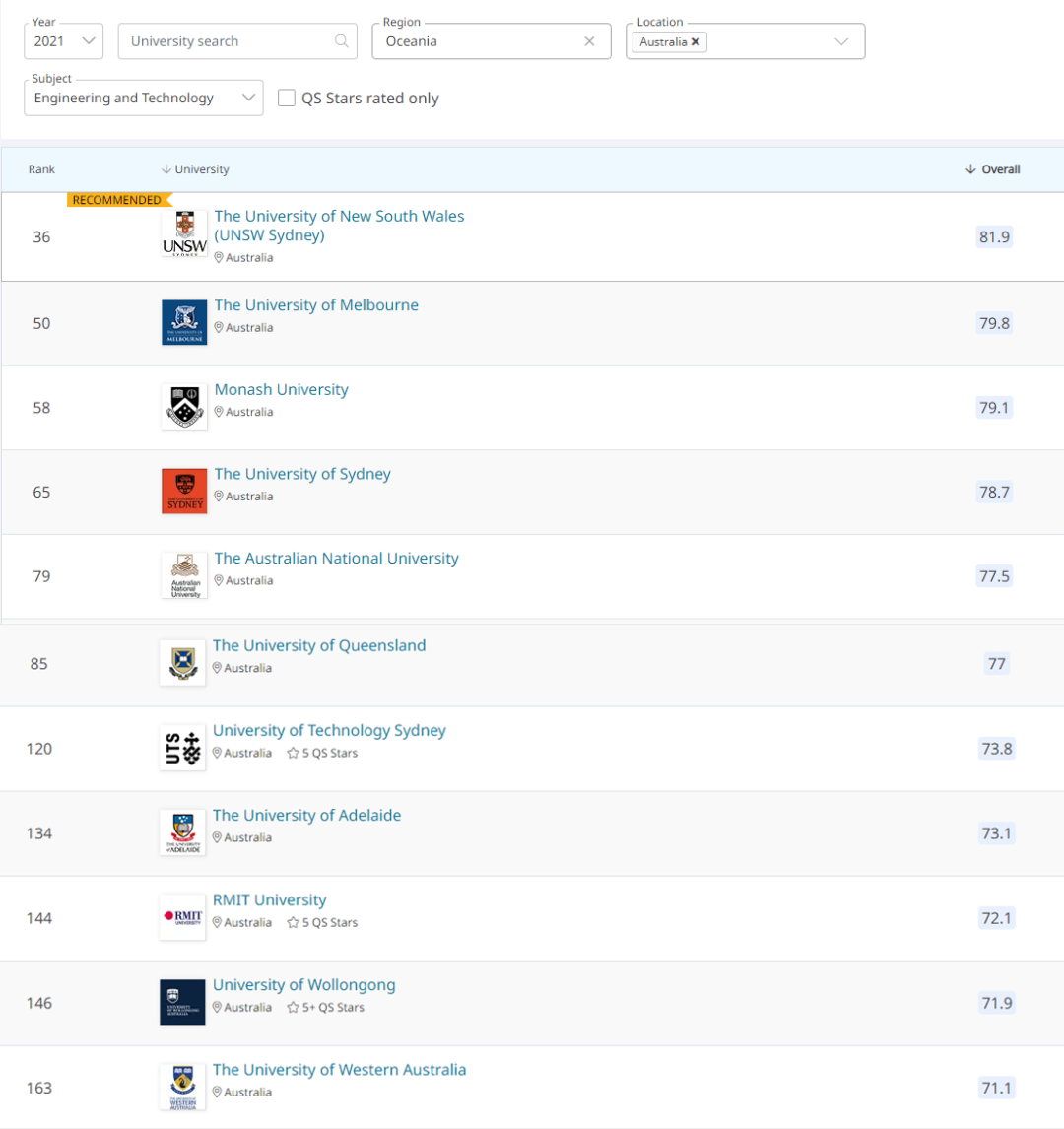Select the 79.1 overall score

point(994,408)
